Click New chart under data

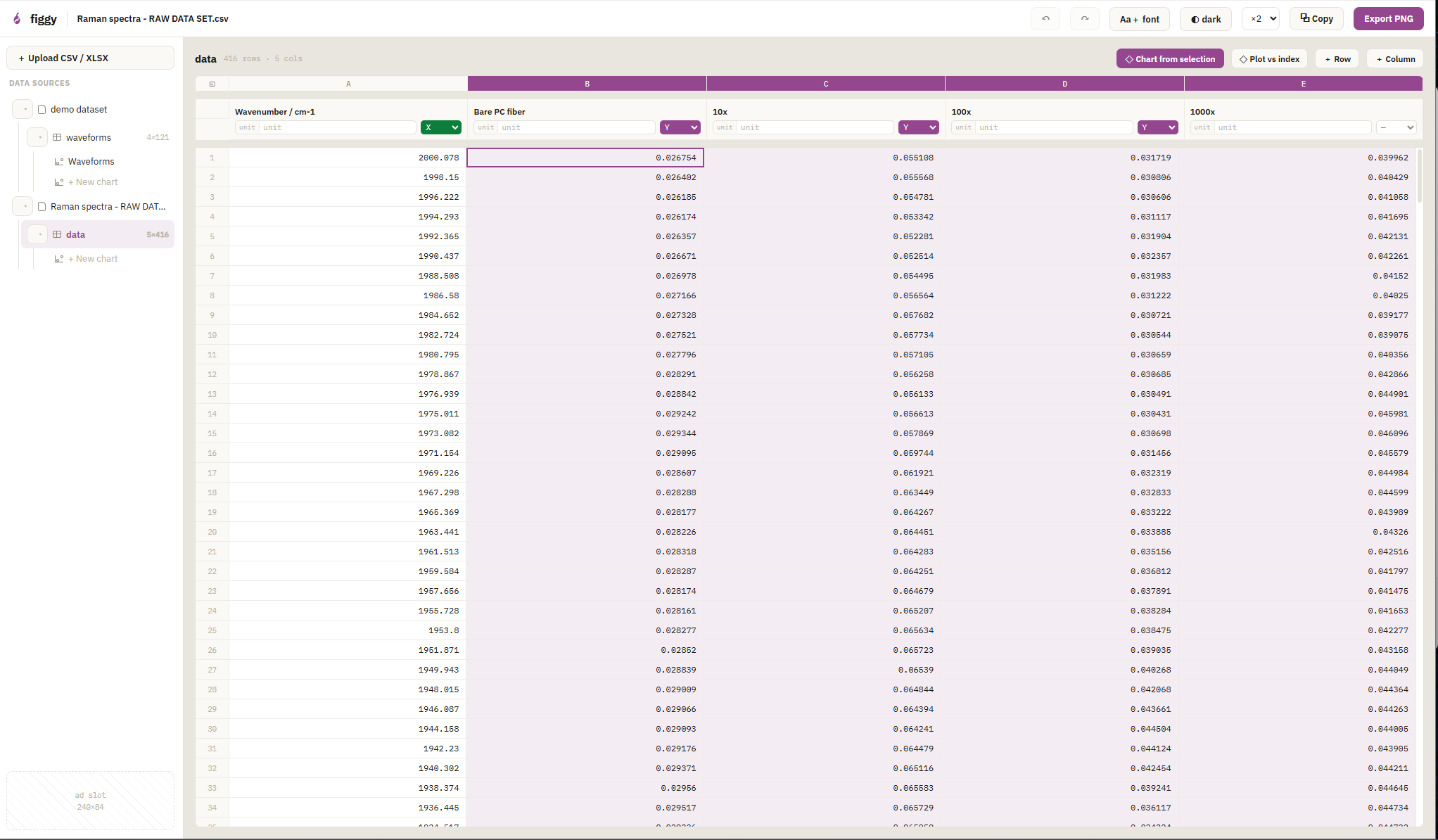pos(92,259)
